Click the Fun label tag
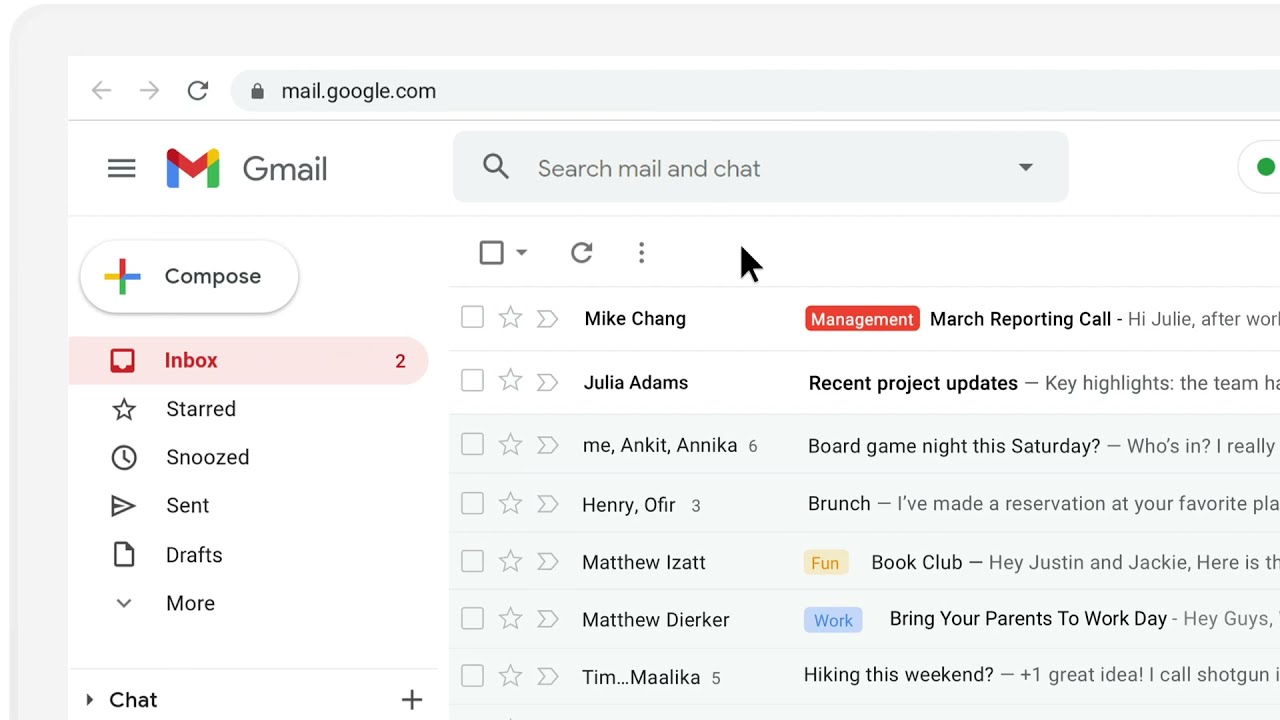The image size is (1280, 720). pos(825,563)
